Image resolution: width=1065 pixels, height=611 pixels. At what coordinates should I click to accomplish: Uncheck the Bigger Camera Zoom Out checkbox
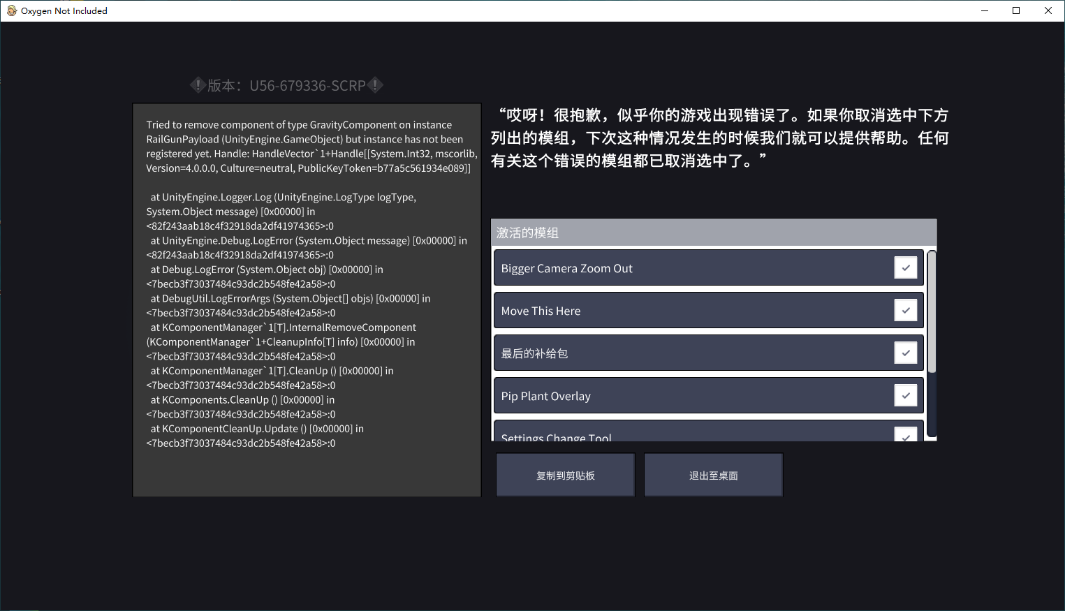[x=905, y=268]
